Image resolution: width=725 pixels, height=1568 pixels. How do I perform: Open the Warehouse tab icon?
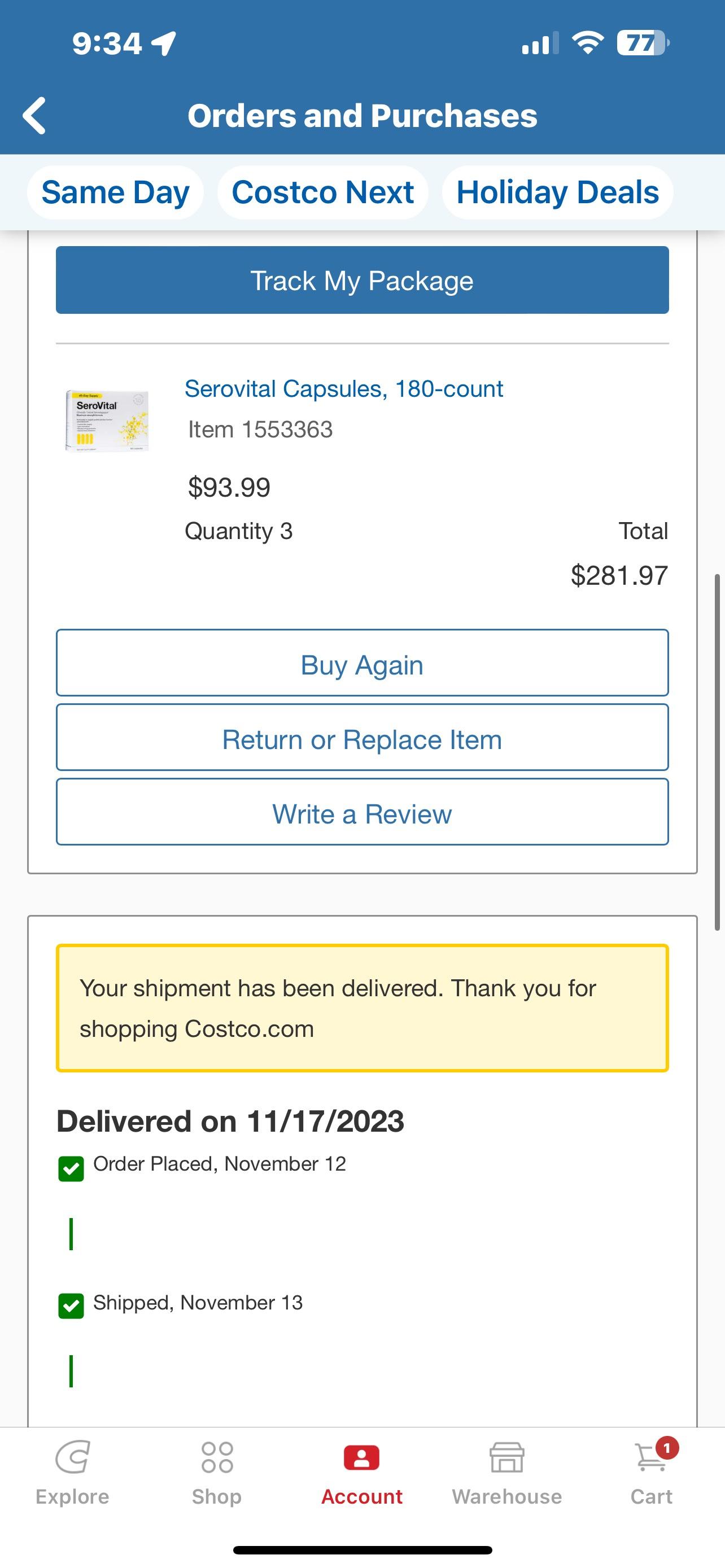point(506,1458)
